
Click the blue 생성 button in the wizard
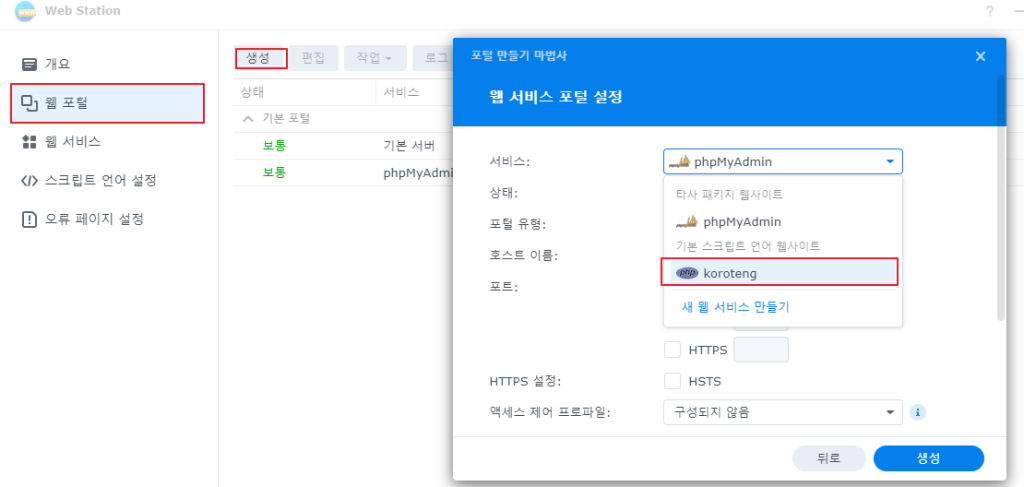(928, 458)
